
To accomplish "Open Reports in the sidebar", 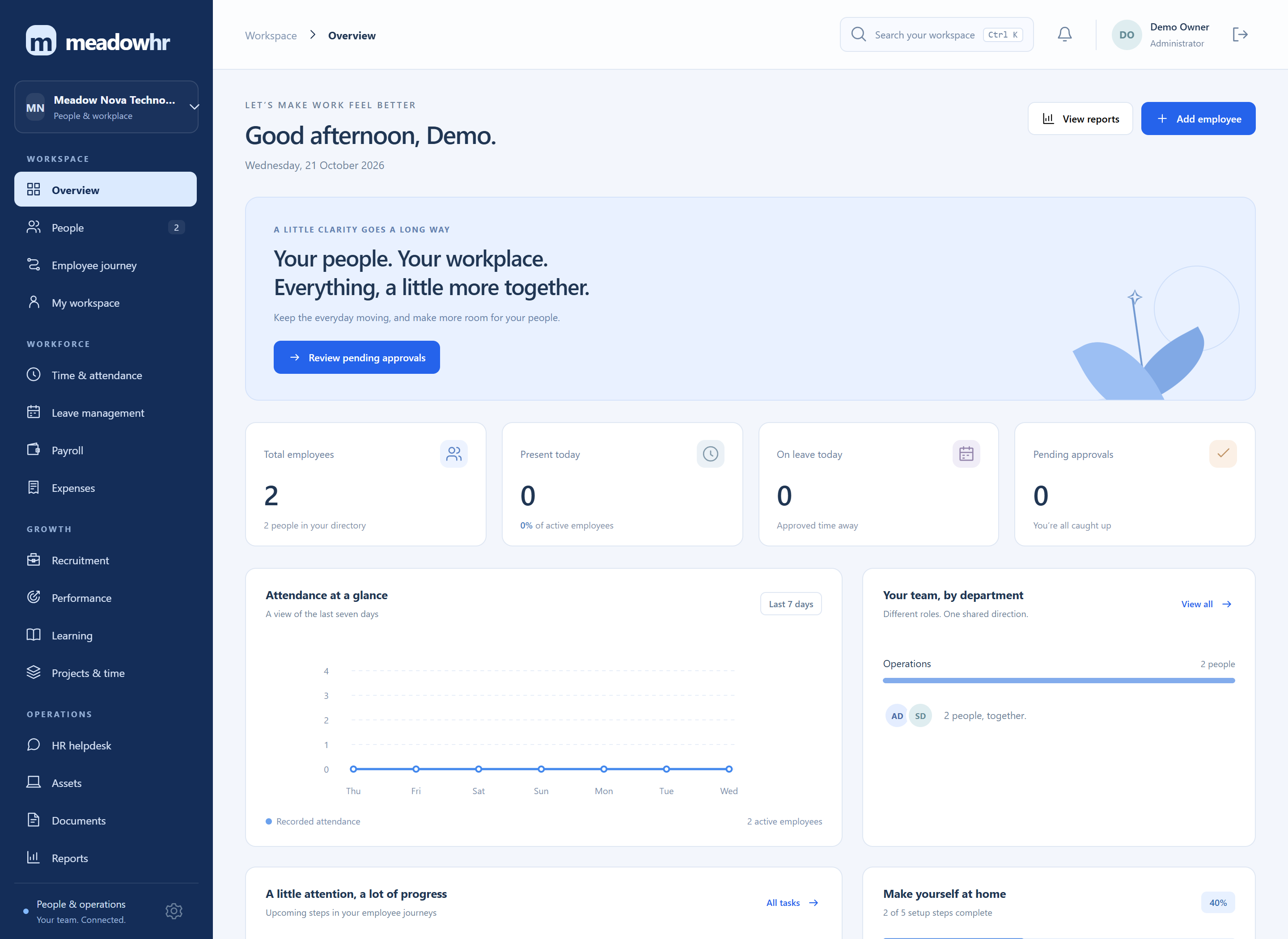I will click(106, 858).
